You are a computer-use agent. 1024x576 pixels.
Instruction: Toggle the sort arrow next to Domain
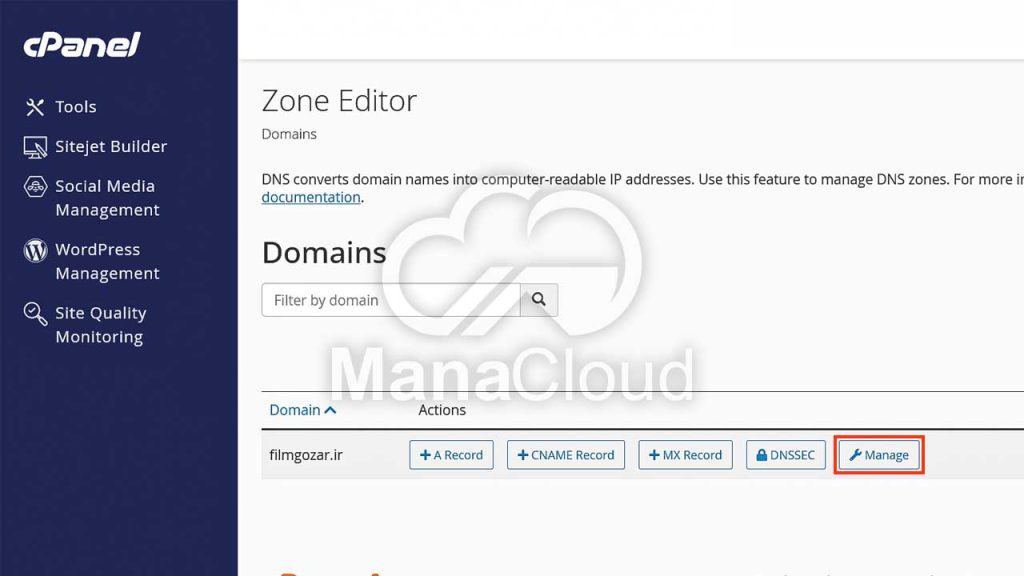[x=331, y=410]
